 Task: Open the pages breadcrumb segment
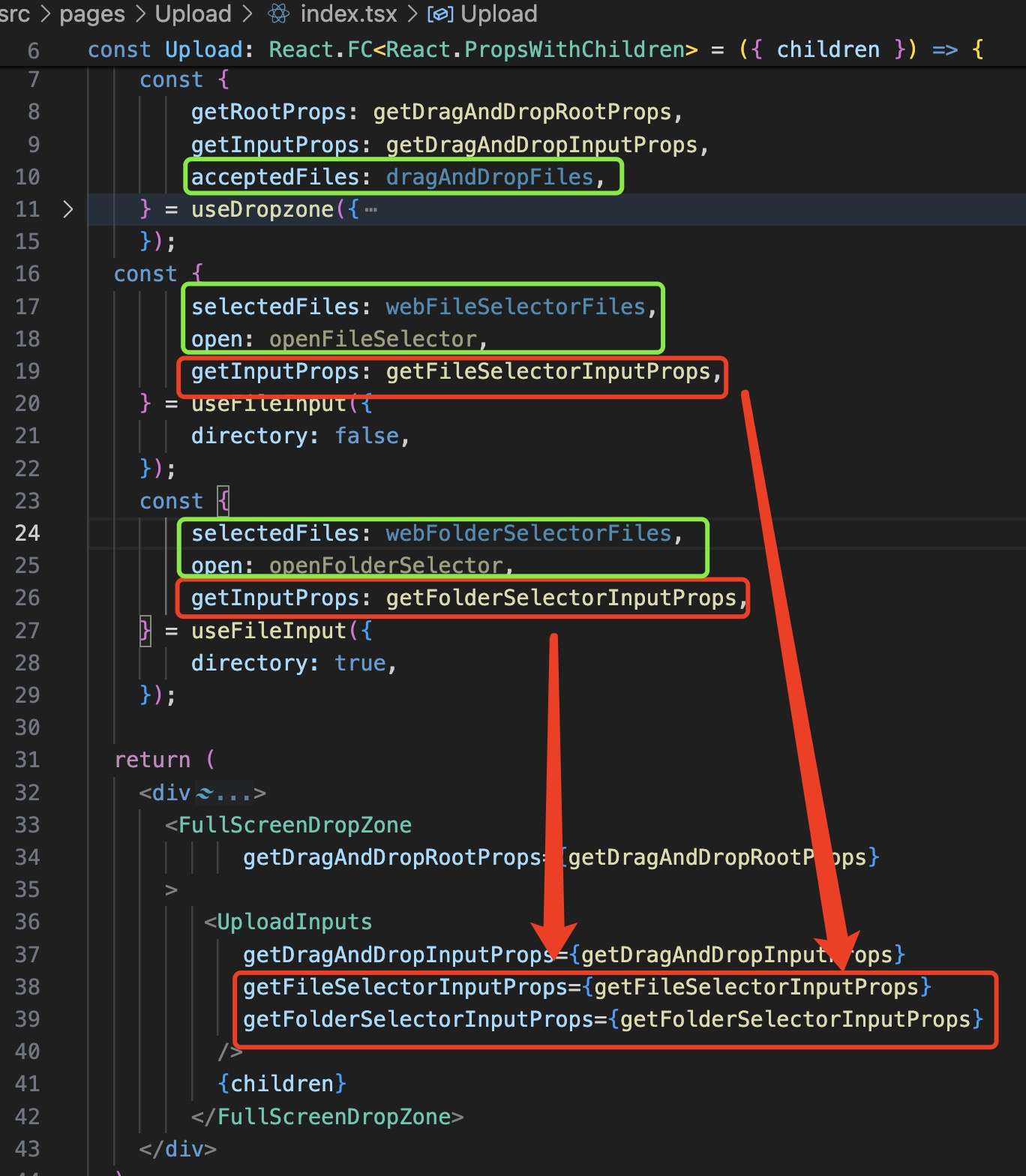click(91, 13)
